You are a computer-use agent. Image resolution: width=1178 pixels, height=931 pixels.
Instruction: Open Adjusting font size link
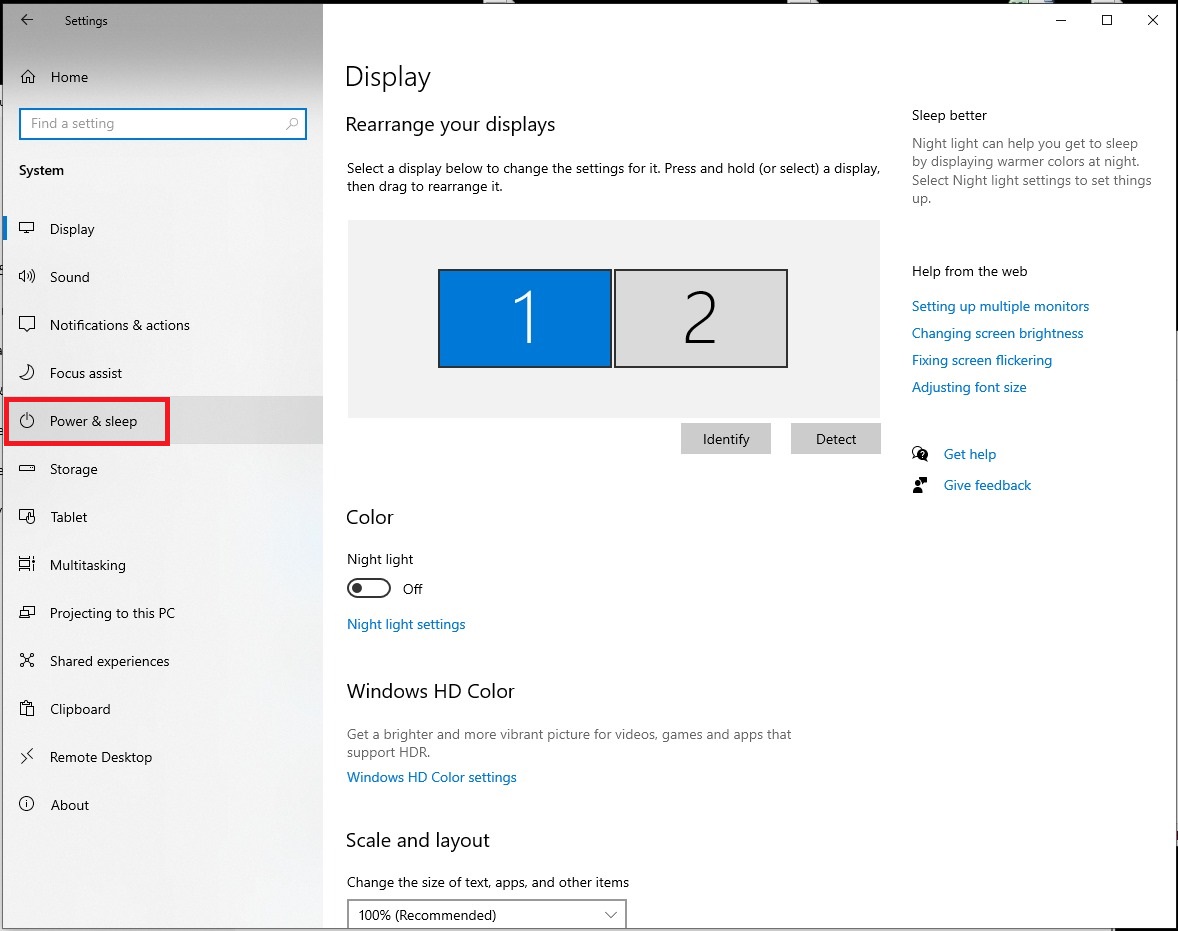point(968,387)
